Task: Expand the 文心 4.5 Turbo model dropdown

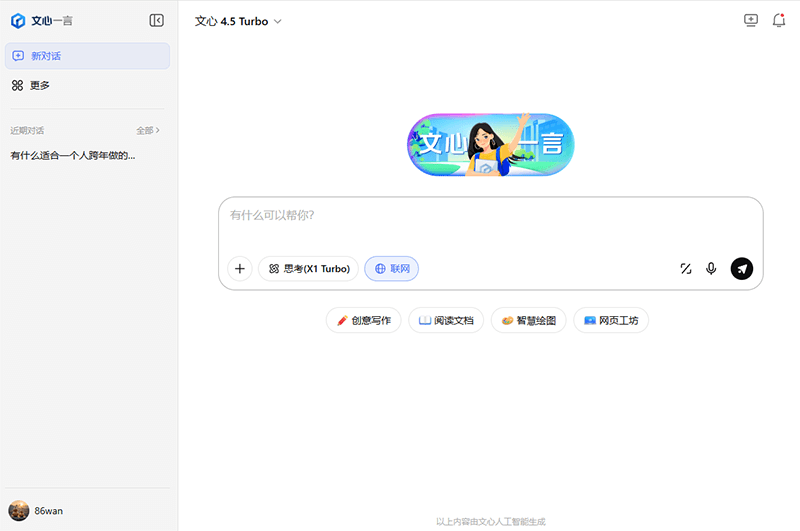Action: (238, 21)
